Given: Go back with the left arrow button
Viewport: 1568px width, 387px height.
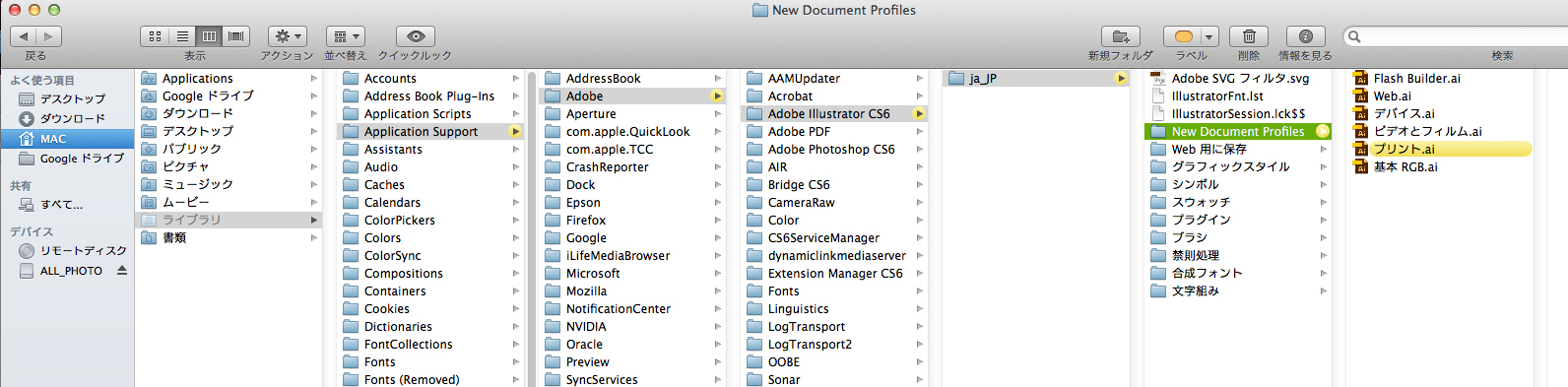Looking at the screenshot, I should (x=24, y=36).
